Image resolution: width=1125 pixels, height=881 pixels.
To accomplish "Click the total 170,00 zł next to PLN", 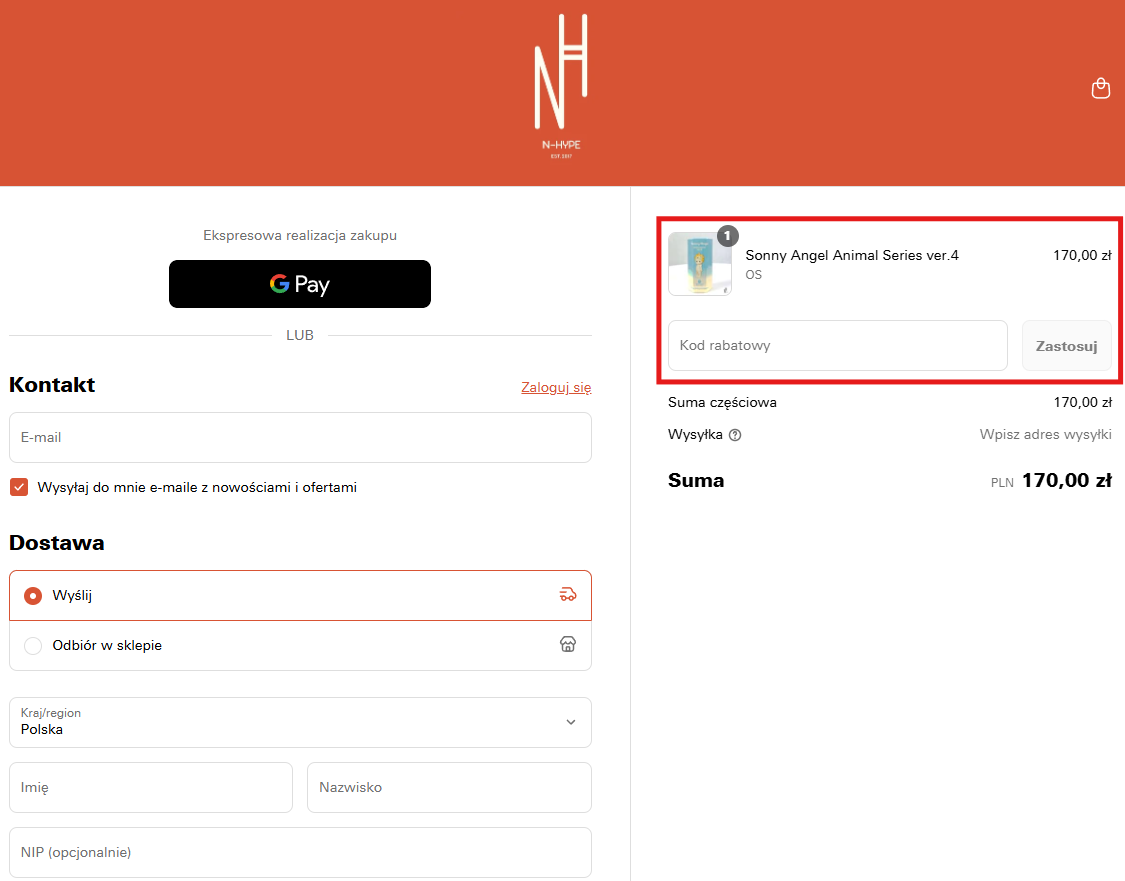I will [x=1066, y=481].
